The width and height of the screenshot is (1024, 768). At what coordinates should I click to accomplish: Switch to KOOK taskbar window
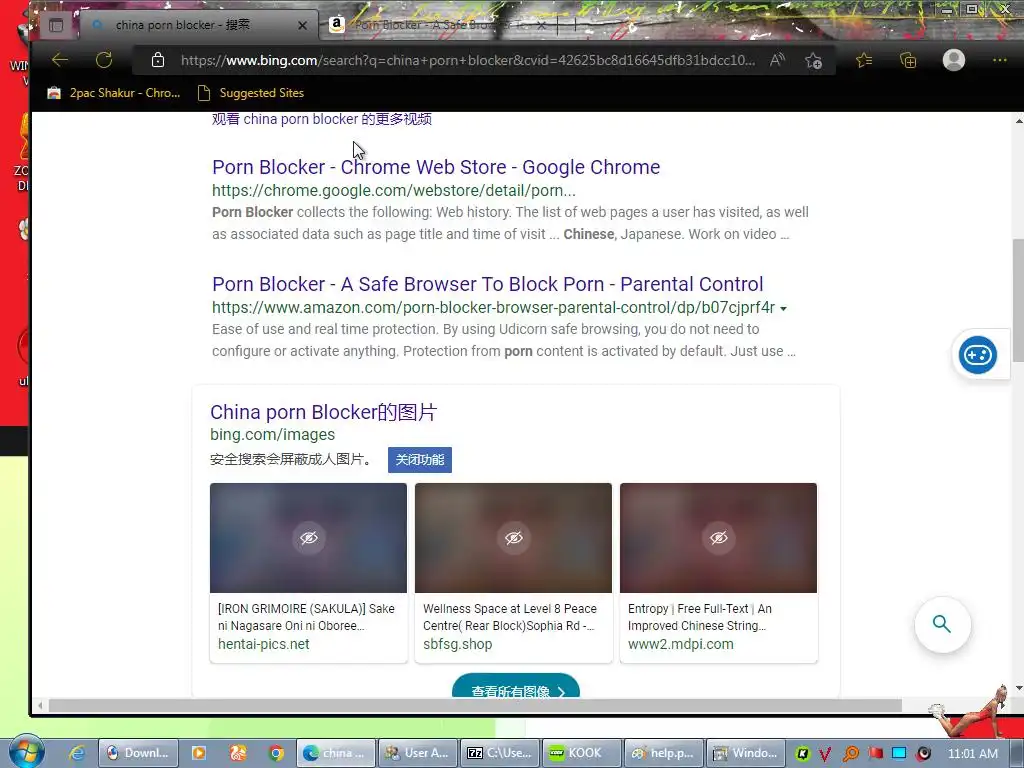point(583,753)
